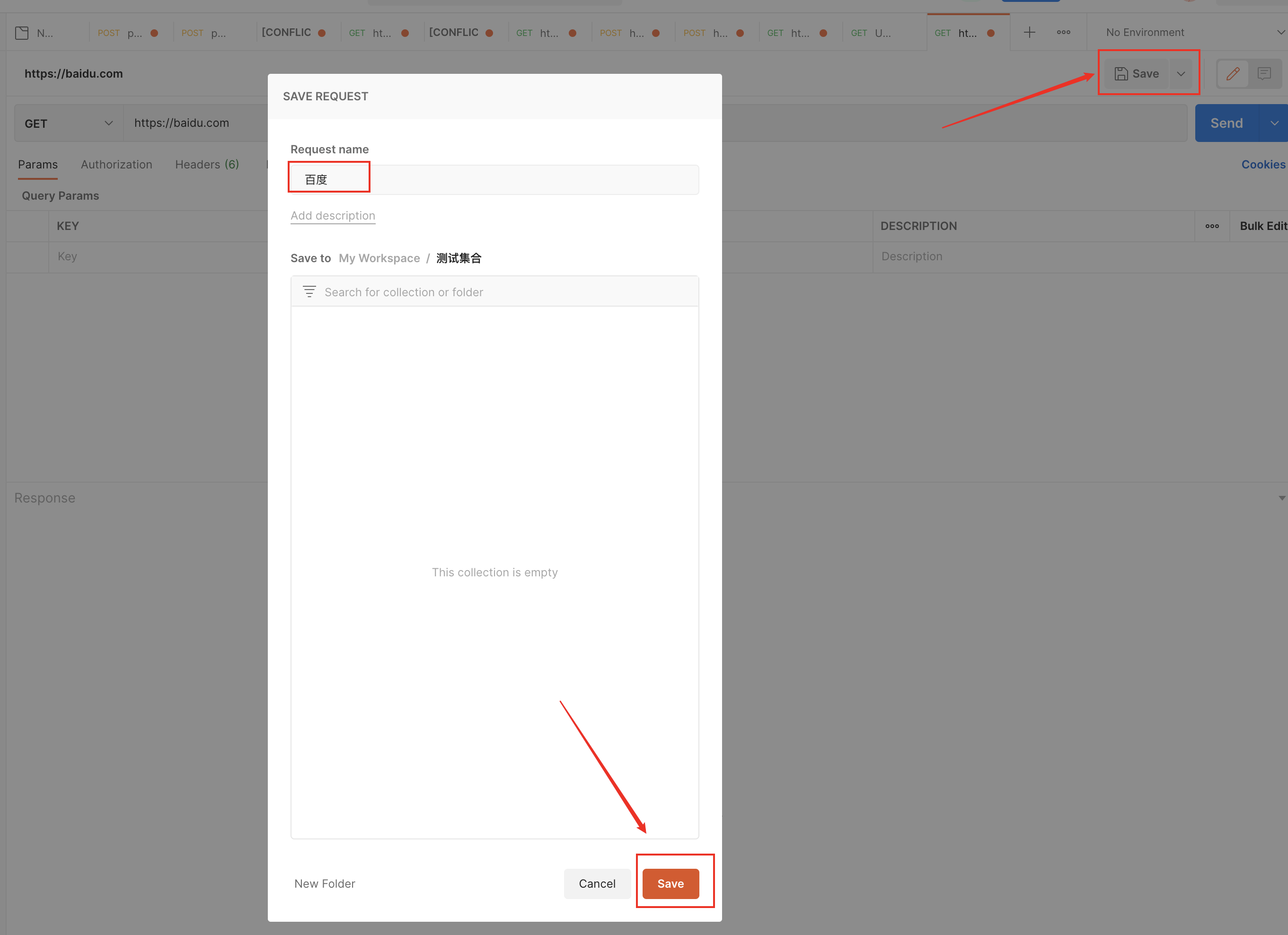Click the edit pencil icon
Viewport: 1288px width, 935px height.
pyautogui.click(x=1232, y=74)
